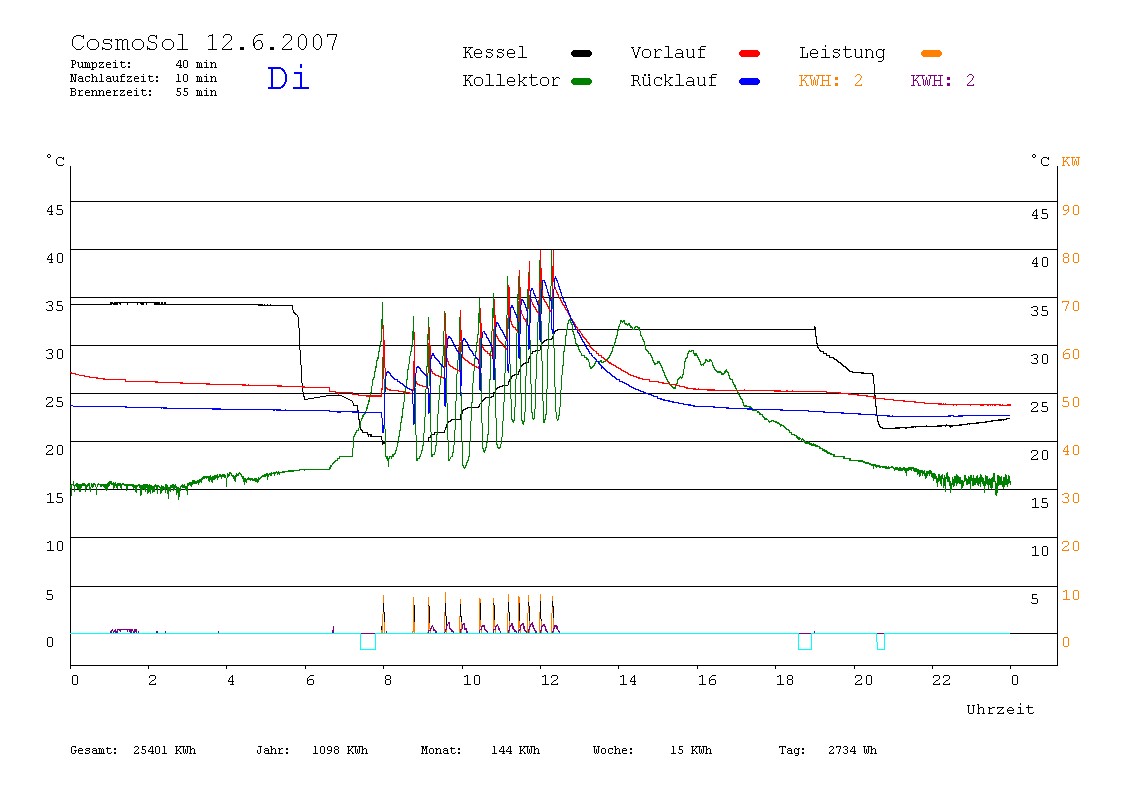1148x812 pixels.
Task: Click the '25401 KWh' total value
Action: tap(165, 750)
